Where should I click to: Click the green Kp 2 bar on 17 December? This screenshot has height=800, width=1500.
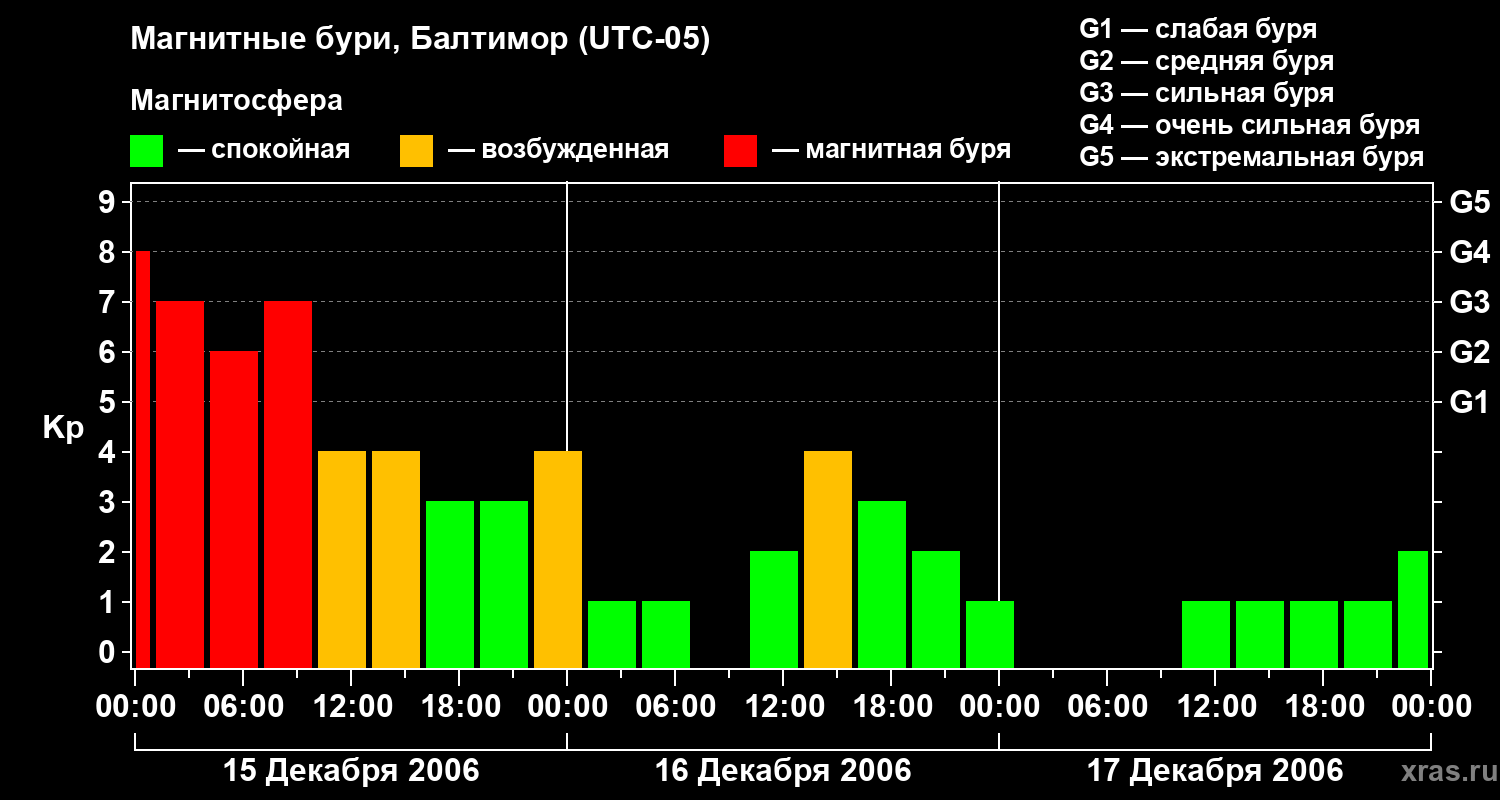pyautogui.click(x=1413, y=609)
